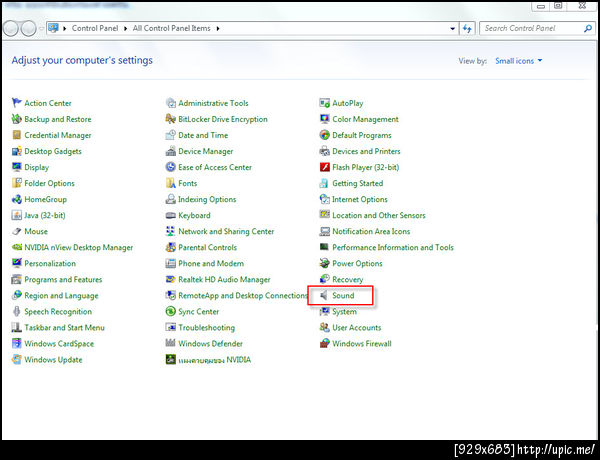Image resolution: width=600 pixels, height=460 pixels.
Task: Open the Sync Center icon
Action: [170, 311]
